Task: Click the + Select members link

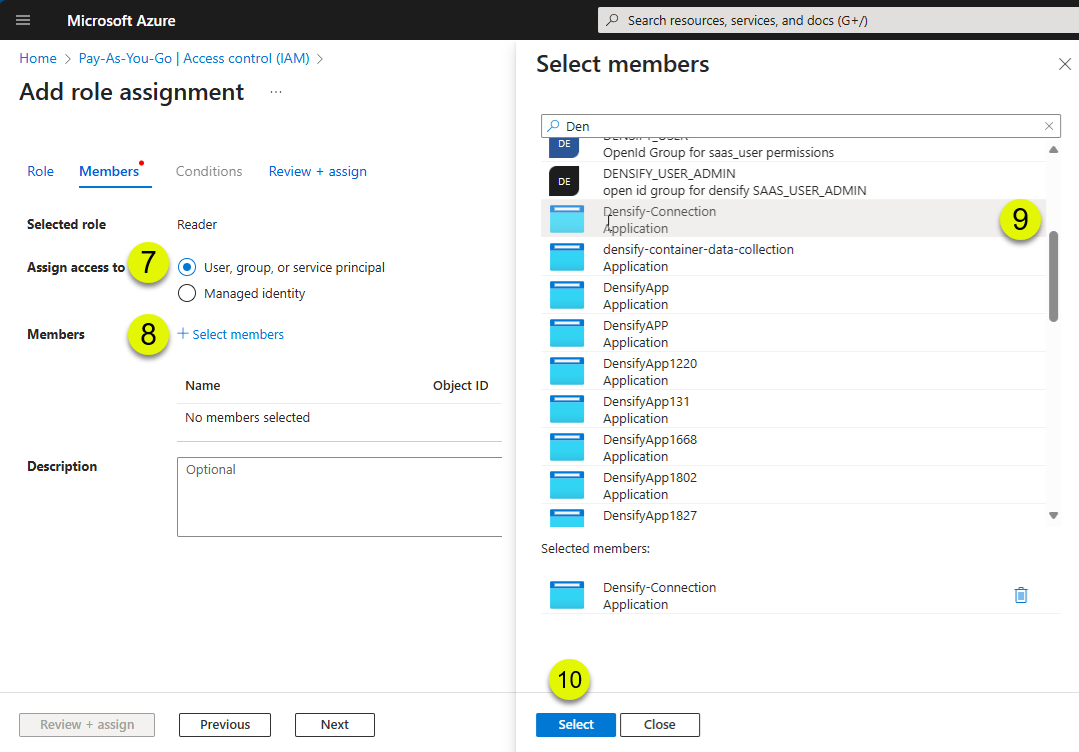Action: tap(231, 334)
